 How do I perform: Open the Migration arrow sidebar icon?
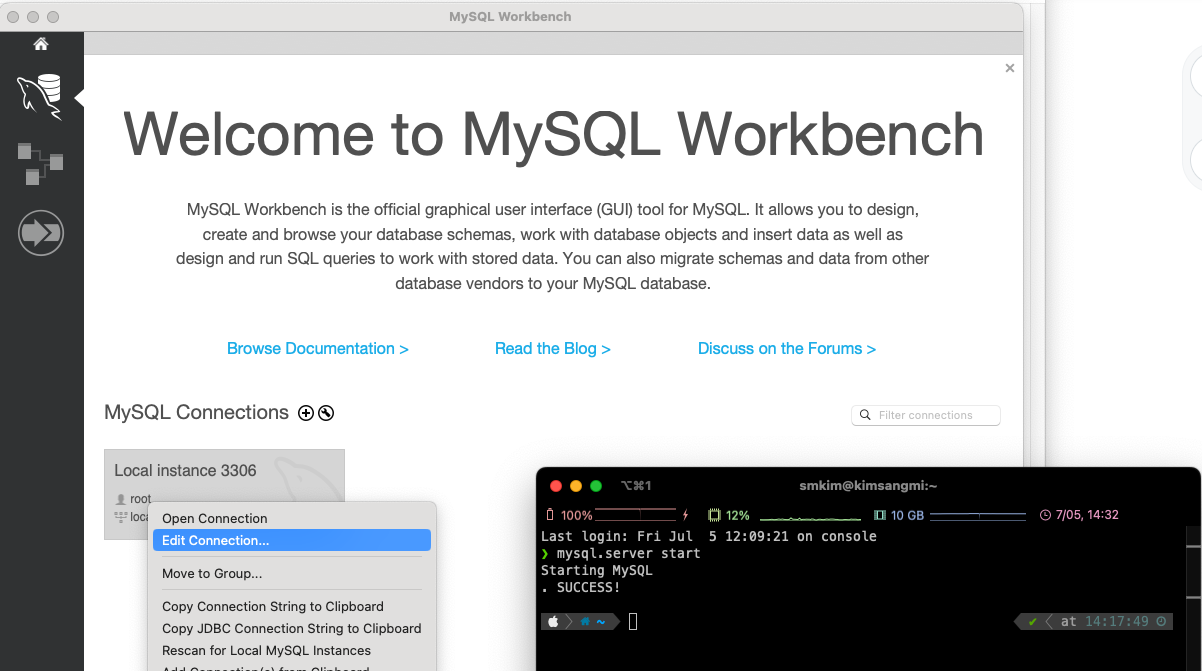pyautogui.click(x=41, y=233)
